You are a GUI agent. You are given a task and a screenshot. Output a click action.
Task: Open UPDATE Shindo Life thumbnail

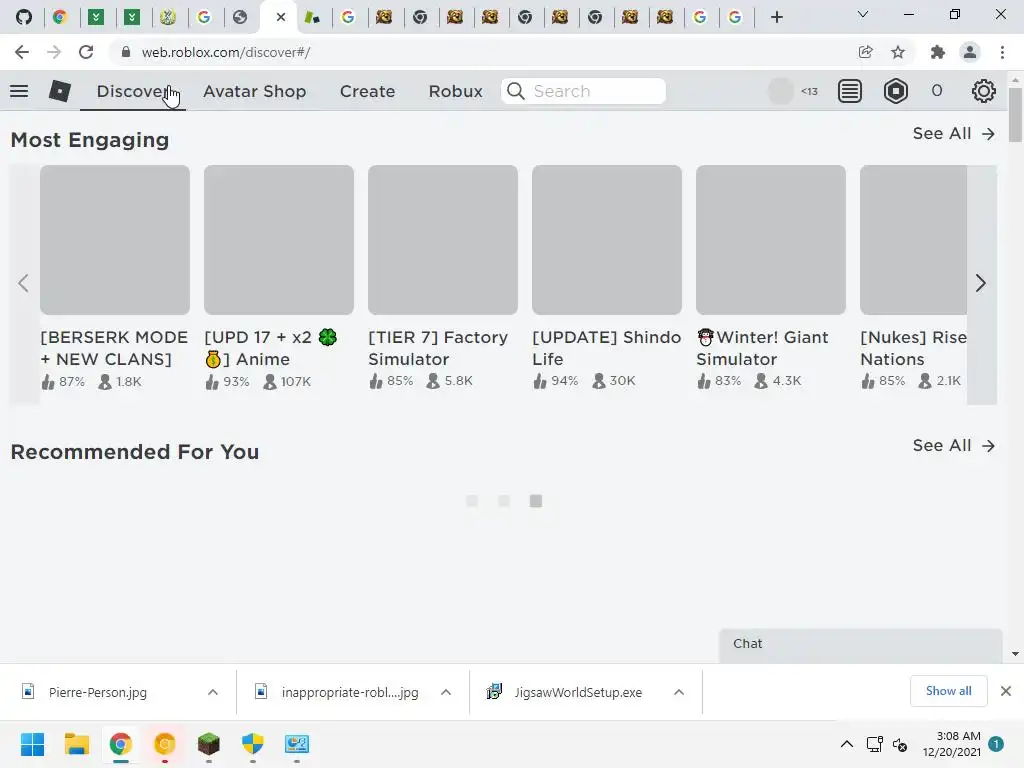click(607, 240)
